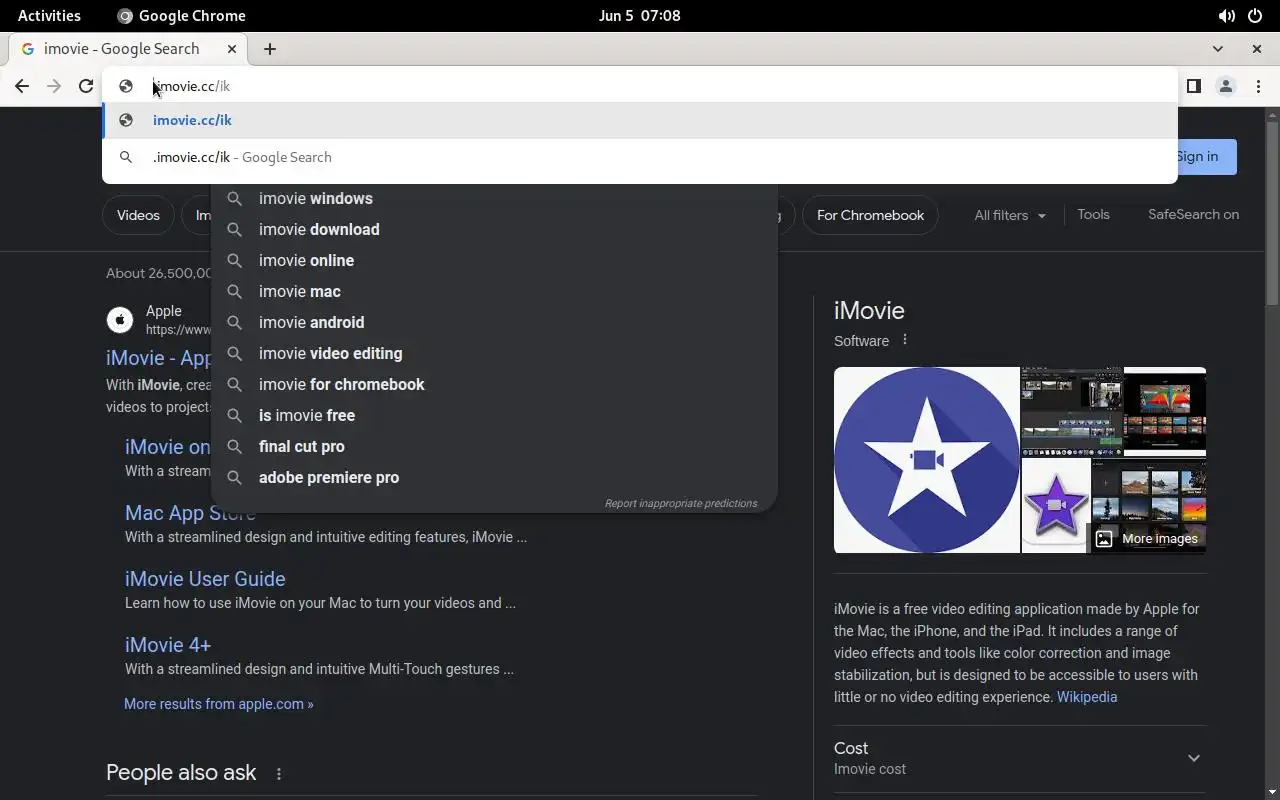Choose 'imovie android' search suggestion
Image resolution: width=1280 pixels, height=800 pixels.
pyautogui.click(x=494, y=322)
